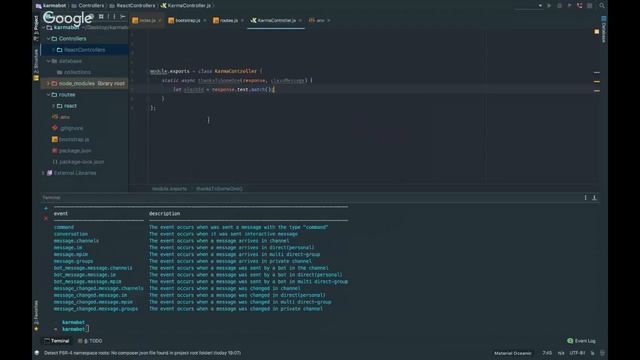This screenshot has height=360, width=640.
Task: Expand the react folder under routes
Action: point(53,106)
